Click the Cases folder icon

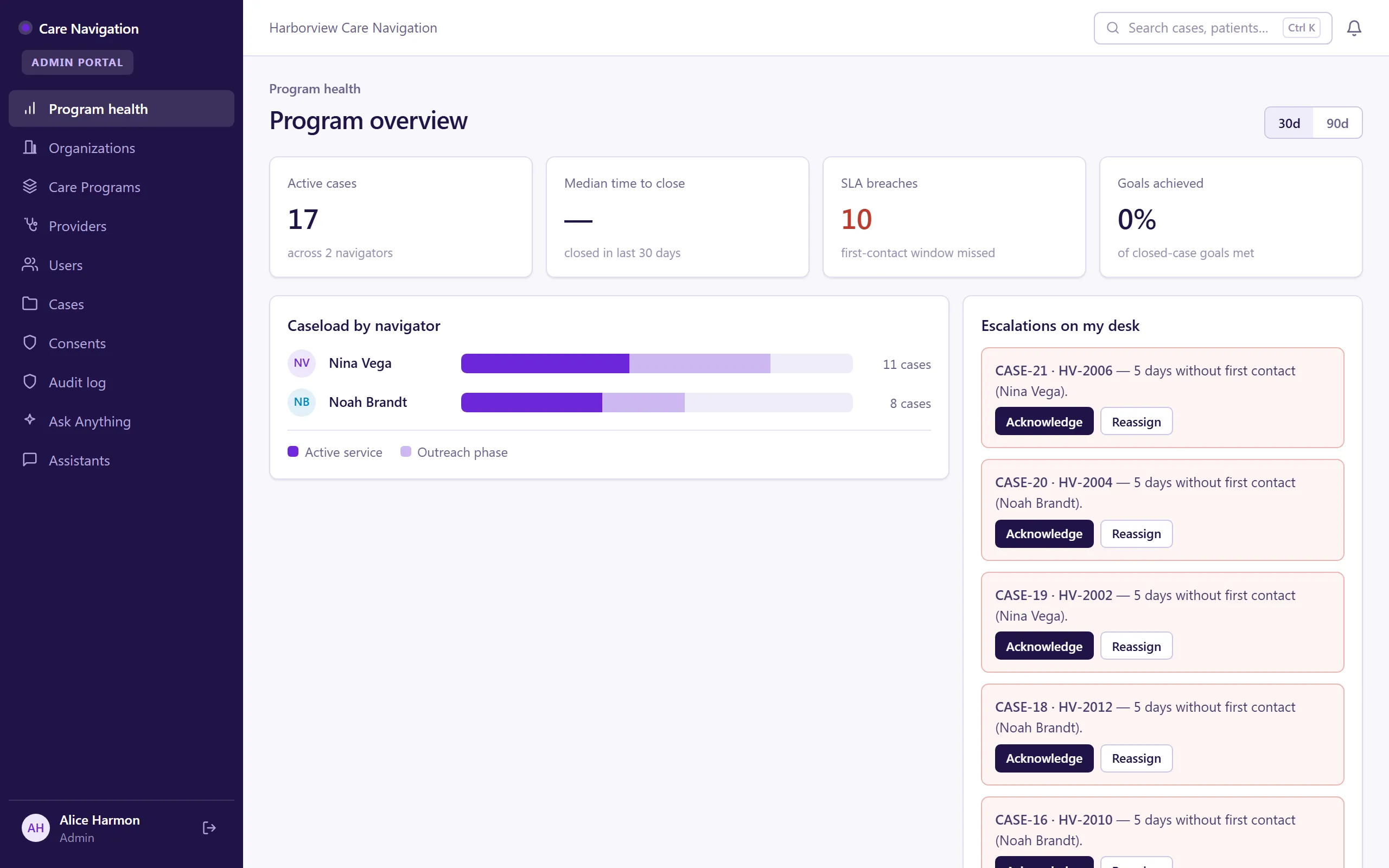[x=30, y=304]
